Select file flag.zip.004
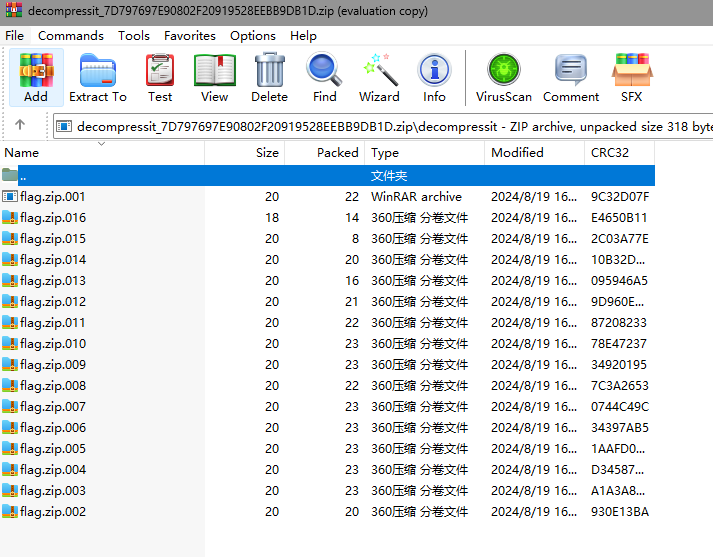Viewport: 713px width, 557px height. 53,469
